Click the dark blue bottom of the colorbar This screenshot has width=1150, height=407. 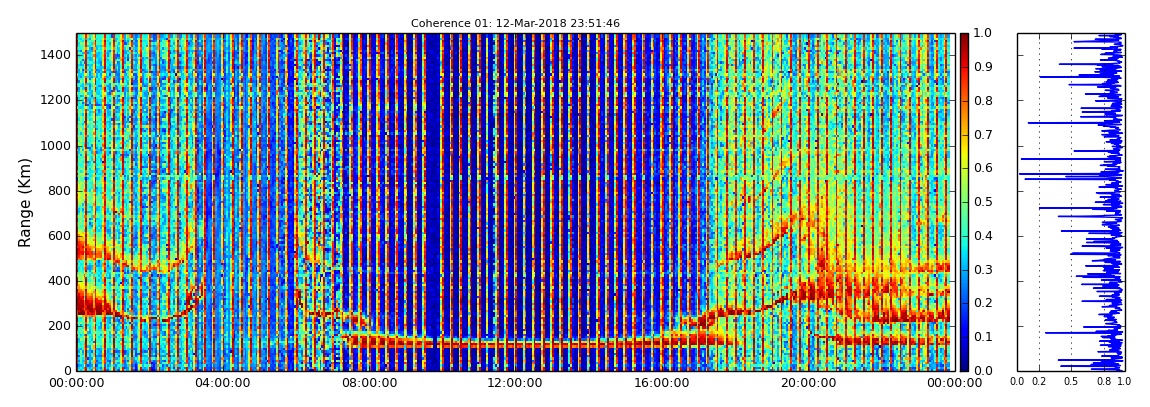[964, 363]
